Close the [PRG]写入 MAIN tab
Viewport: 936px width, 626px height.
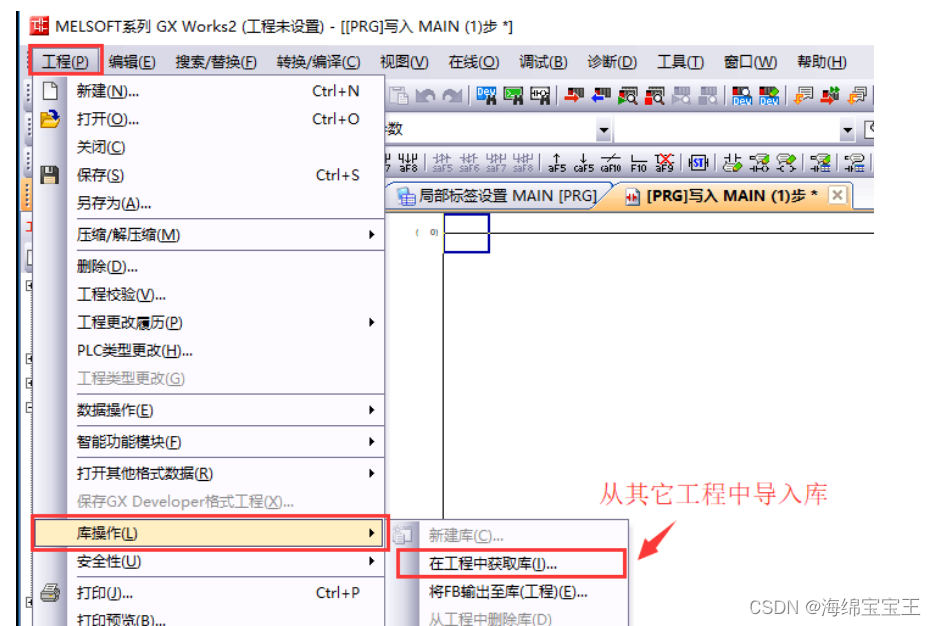838,195
